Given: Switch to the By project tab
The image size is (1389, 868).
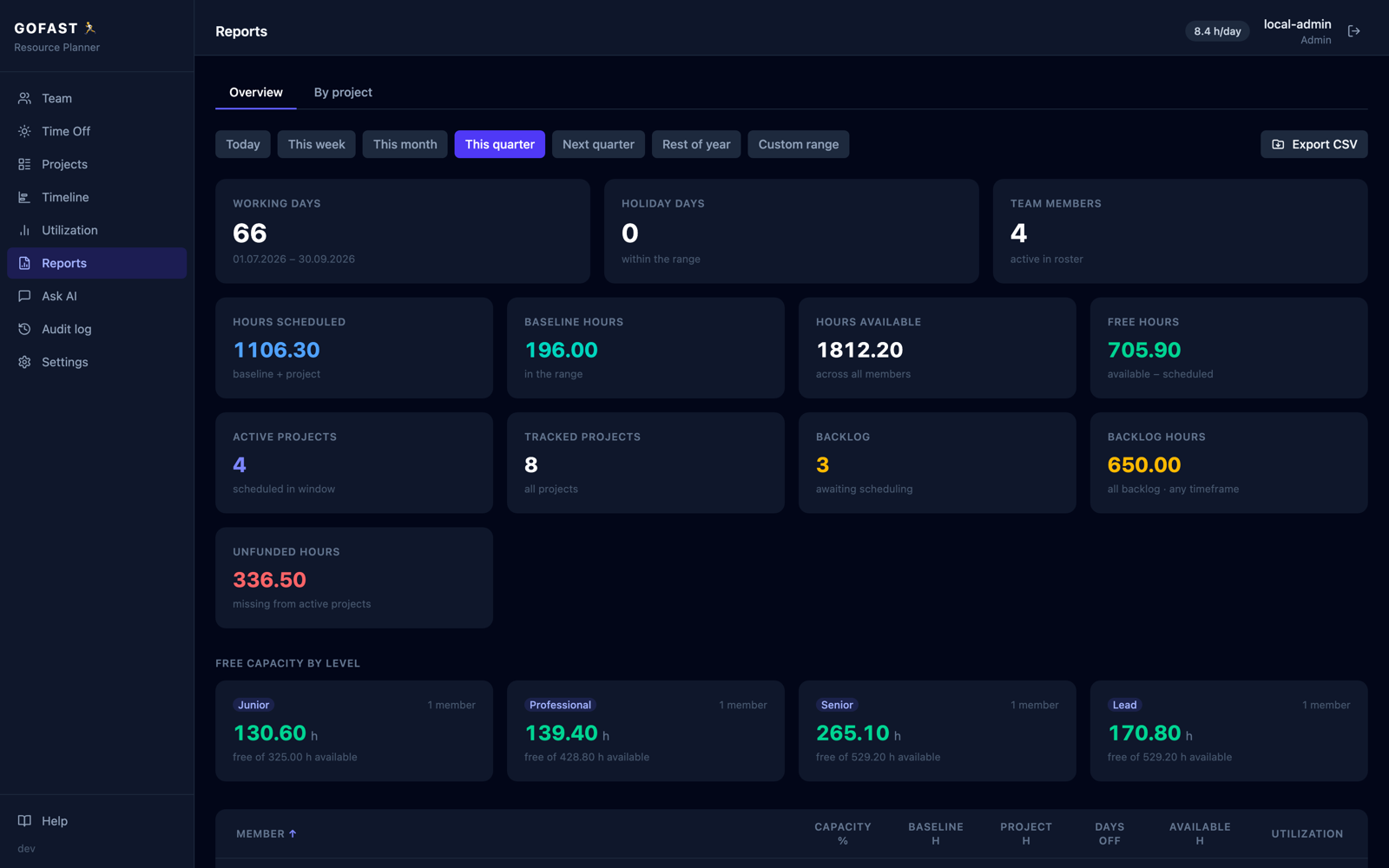Looking at the screenshot, I should click(343, 92).
